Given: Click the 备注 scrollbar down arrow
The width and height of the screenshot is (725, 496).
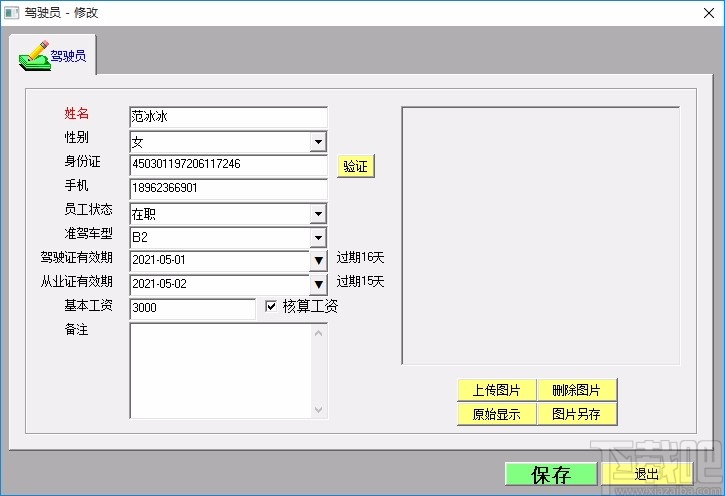Looking at the screenshot, I should tap(319, 409).
